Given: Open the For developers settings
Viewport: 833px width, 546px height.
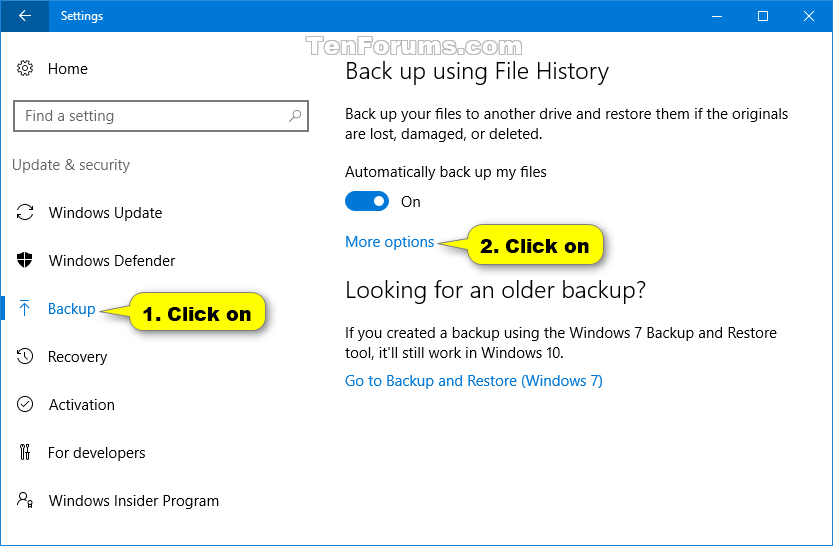Looking at the screenshot, I should pos(96,453).
